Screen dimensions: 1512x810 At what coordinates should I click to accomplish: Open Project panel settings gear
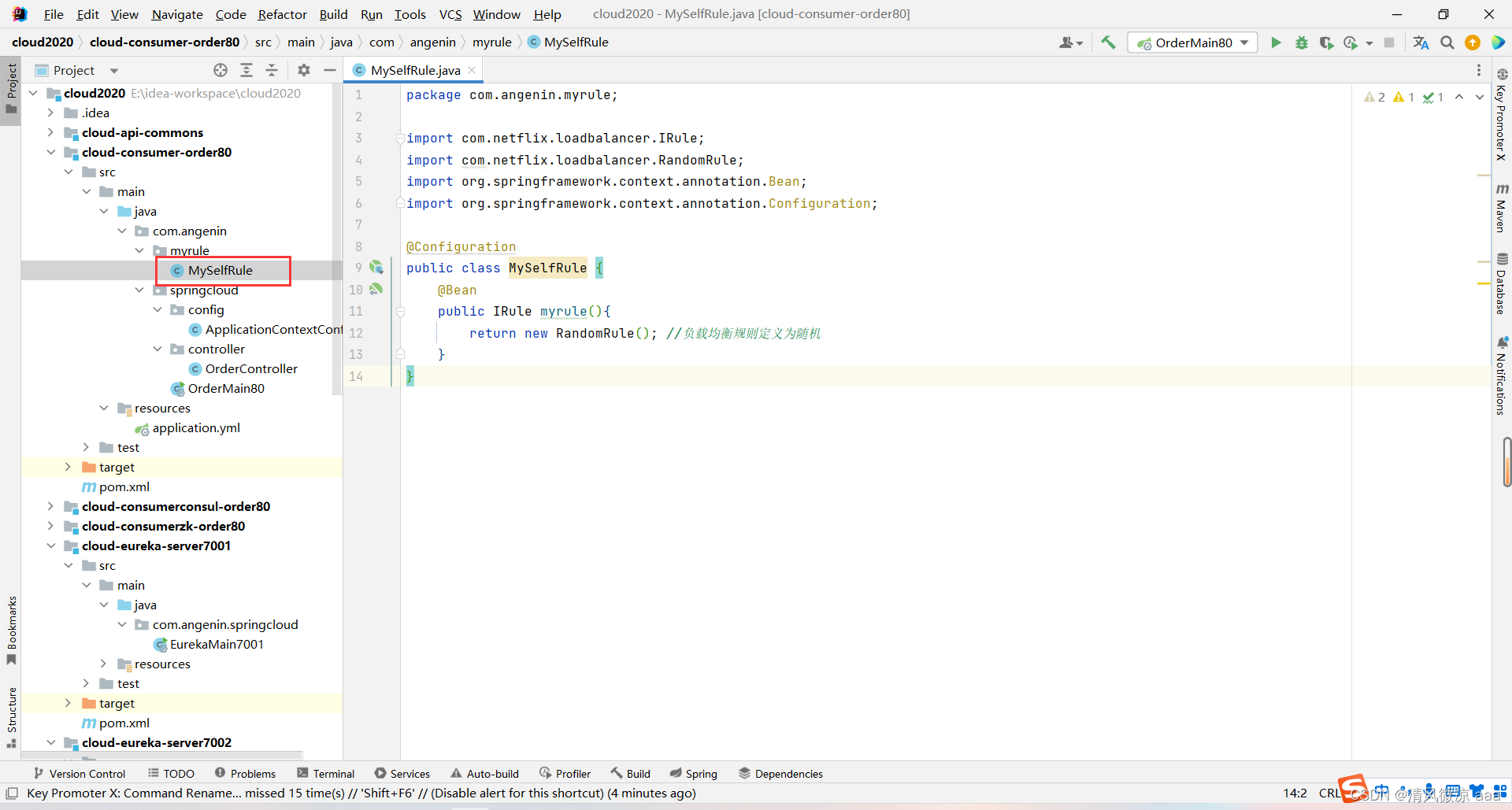click(304, 70)
